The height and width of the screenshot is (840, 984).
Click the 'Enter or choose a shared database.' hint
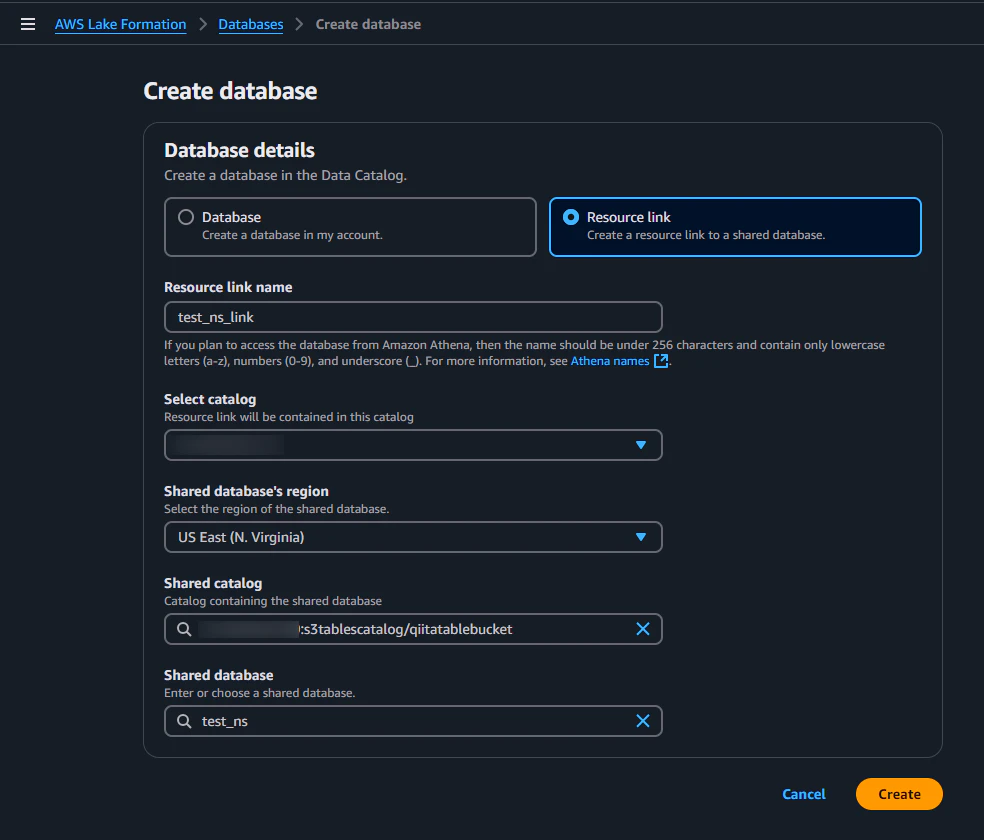[x=260, y=693]
